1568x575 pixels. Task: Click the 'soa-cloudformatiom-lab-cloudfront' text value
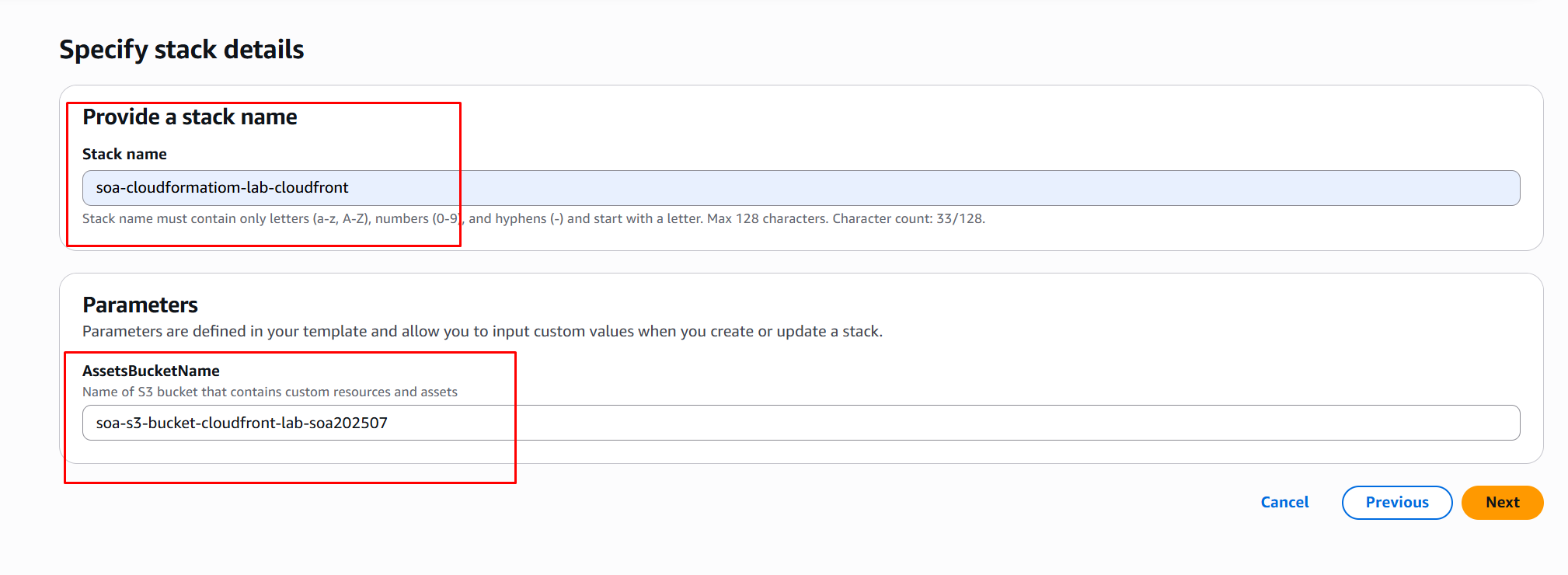(222, 188)
